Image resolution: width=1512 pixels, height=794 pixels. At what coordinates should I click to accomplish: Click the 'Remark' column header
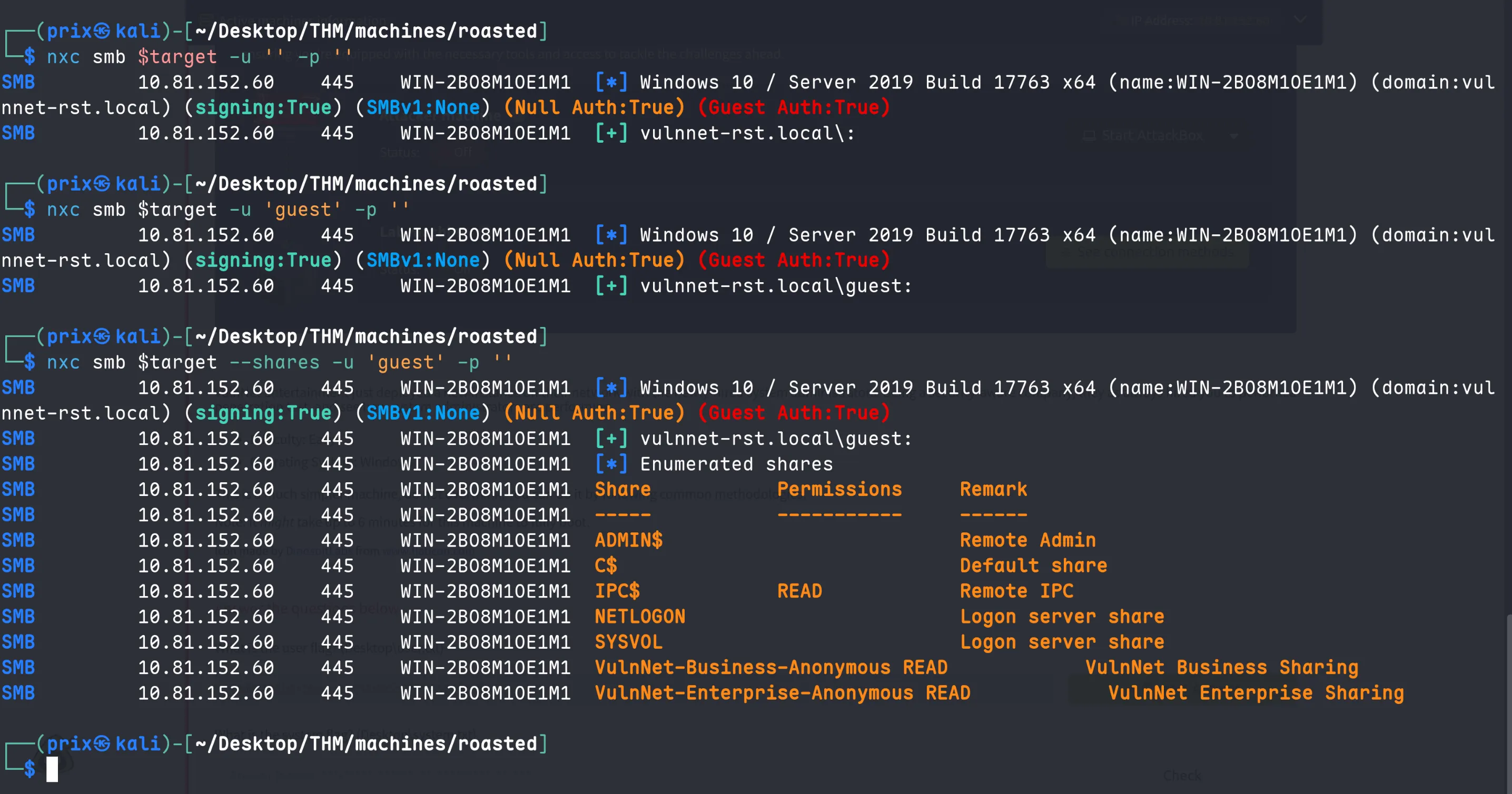pos(994,489)
